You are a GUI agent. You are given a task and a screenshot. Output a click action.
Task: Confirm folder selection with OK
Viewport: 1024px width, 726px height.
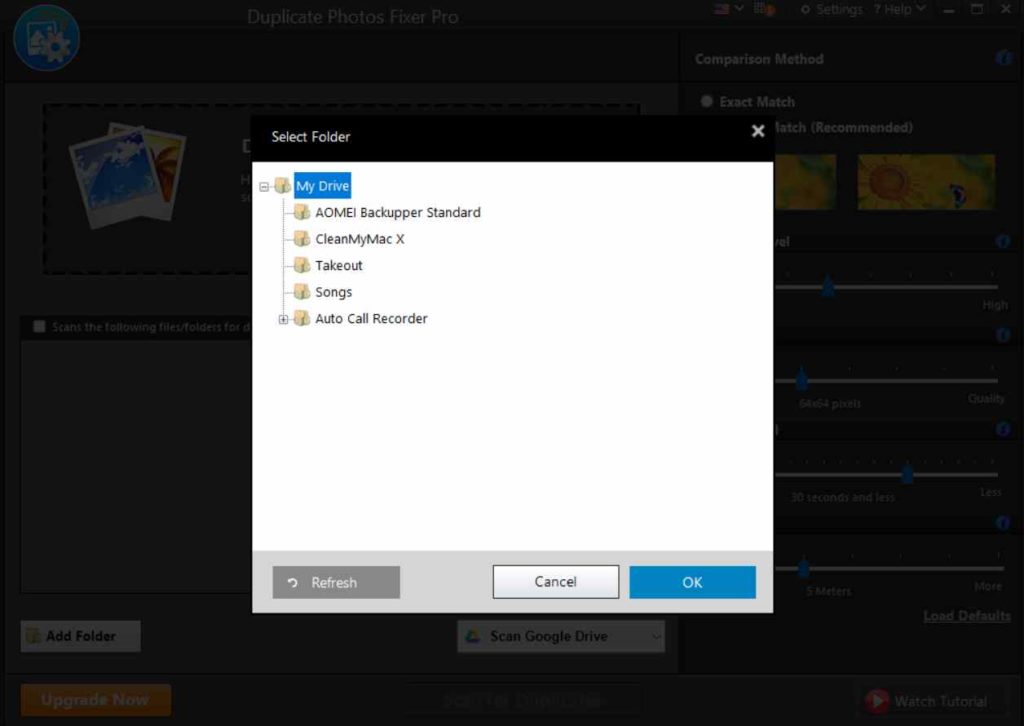point(692,582)
